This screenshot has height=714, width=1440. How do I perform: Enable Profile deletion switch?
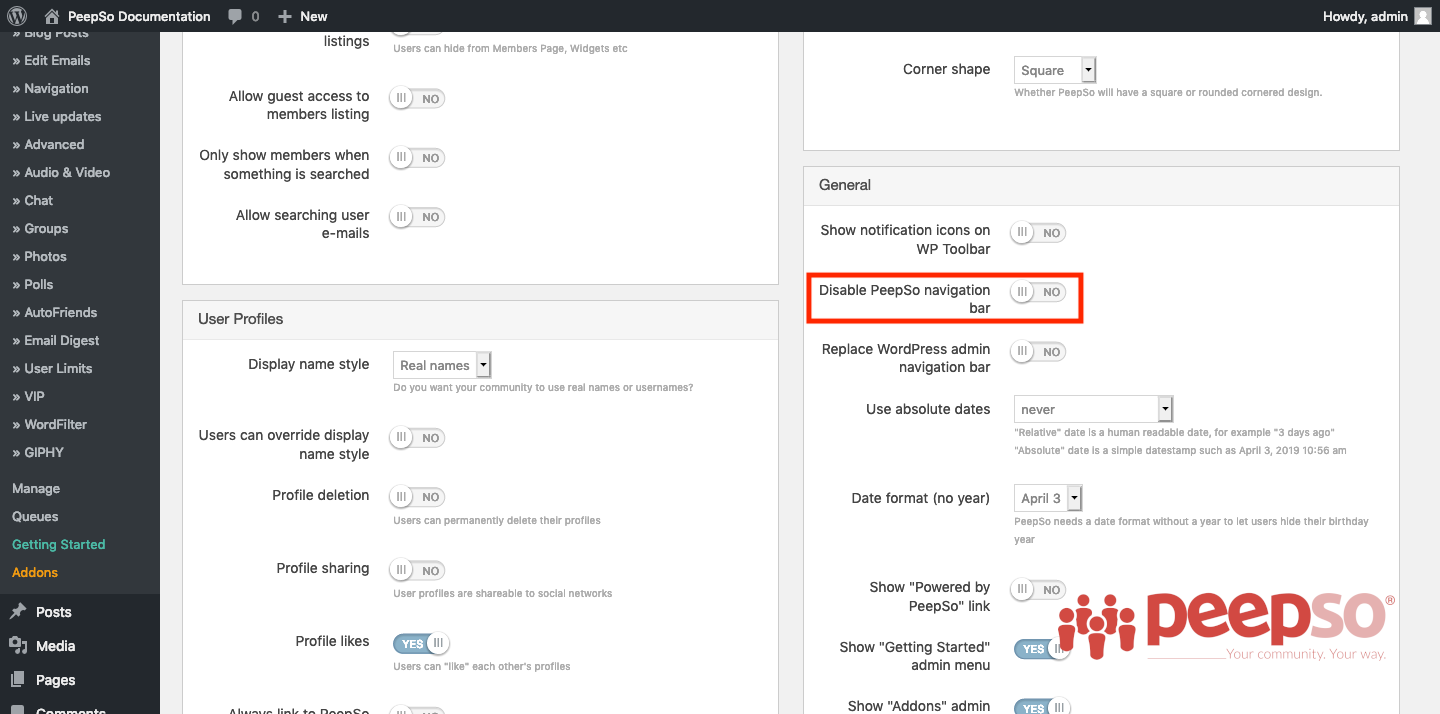click(417, 497)
